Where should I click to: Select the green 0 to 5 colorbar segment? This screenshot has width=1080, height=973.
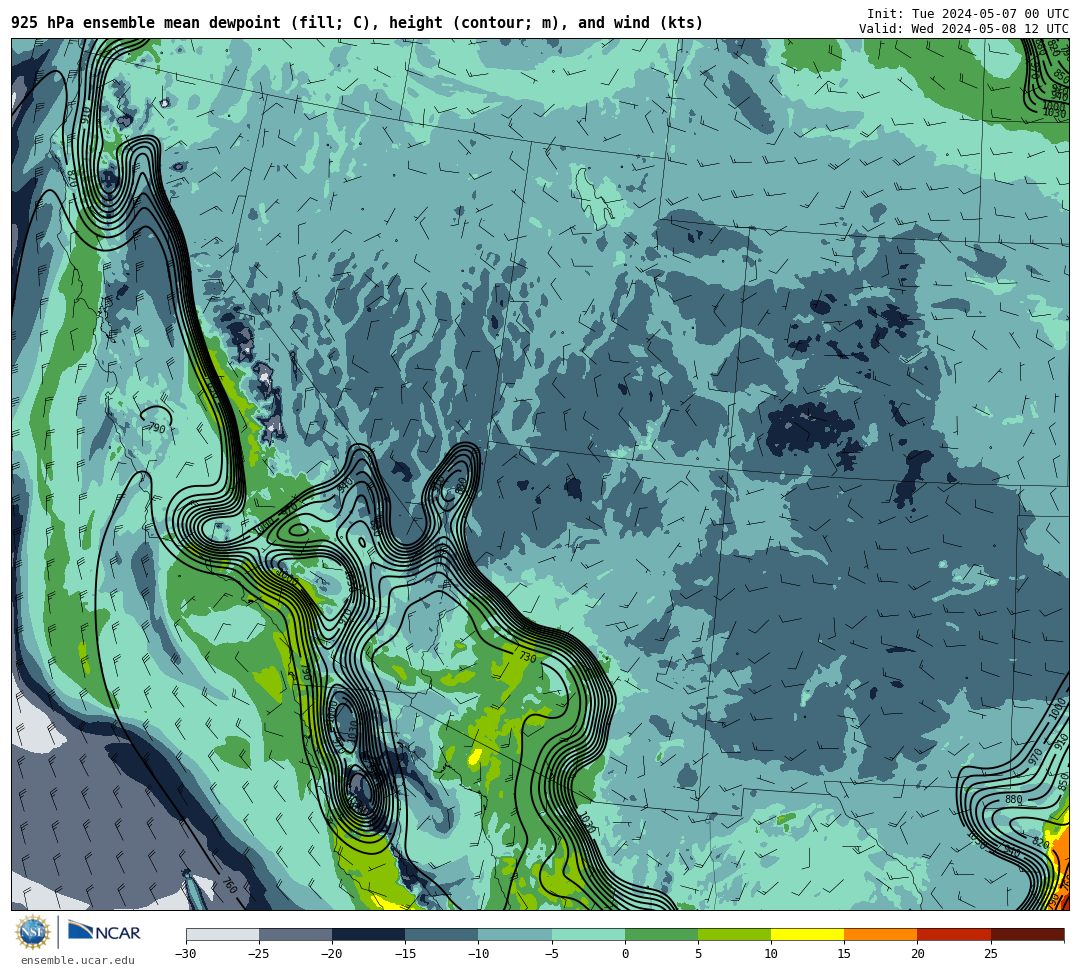pos(661,934)
